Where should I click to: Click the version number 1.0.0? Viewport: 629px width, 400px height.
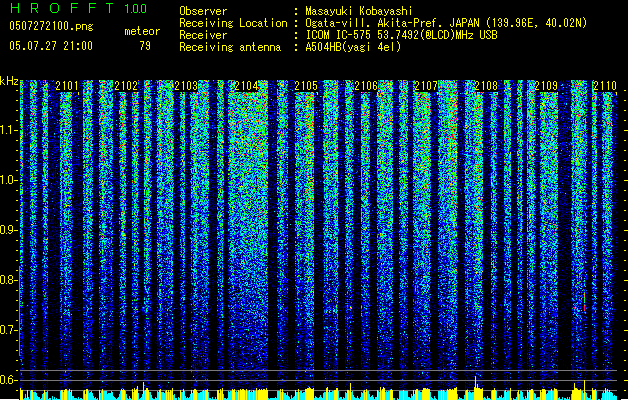click(x=136, y=9)
